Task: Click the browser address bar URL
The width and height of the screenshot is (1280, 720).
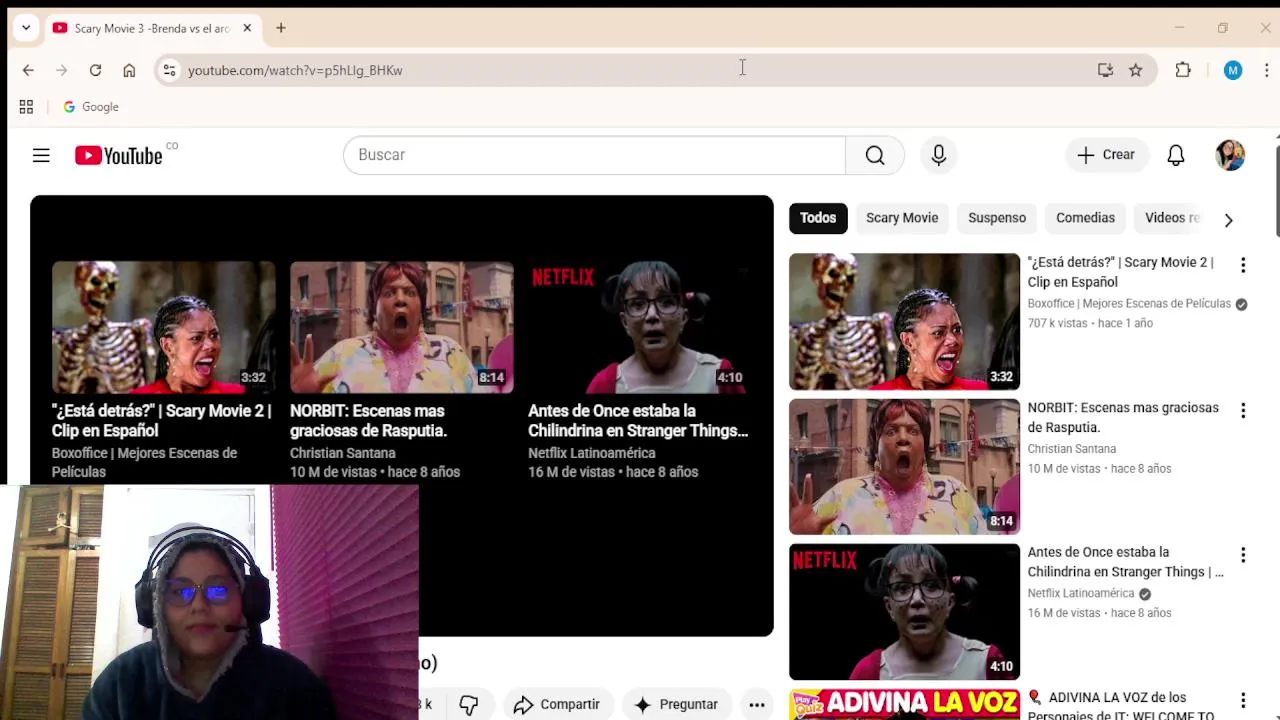Action: point(295,70)
